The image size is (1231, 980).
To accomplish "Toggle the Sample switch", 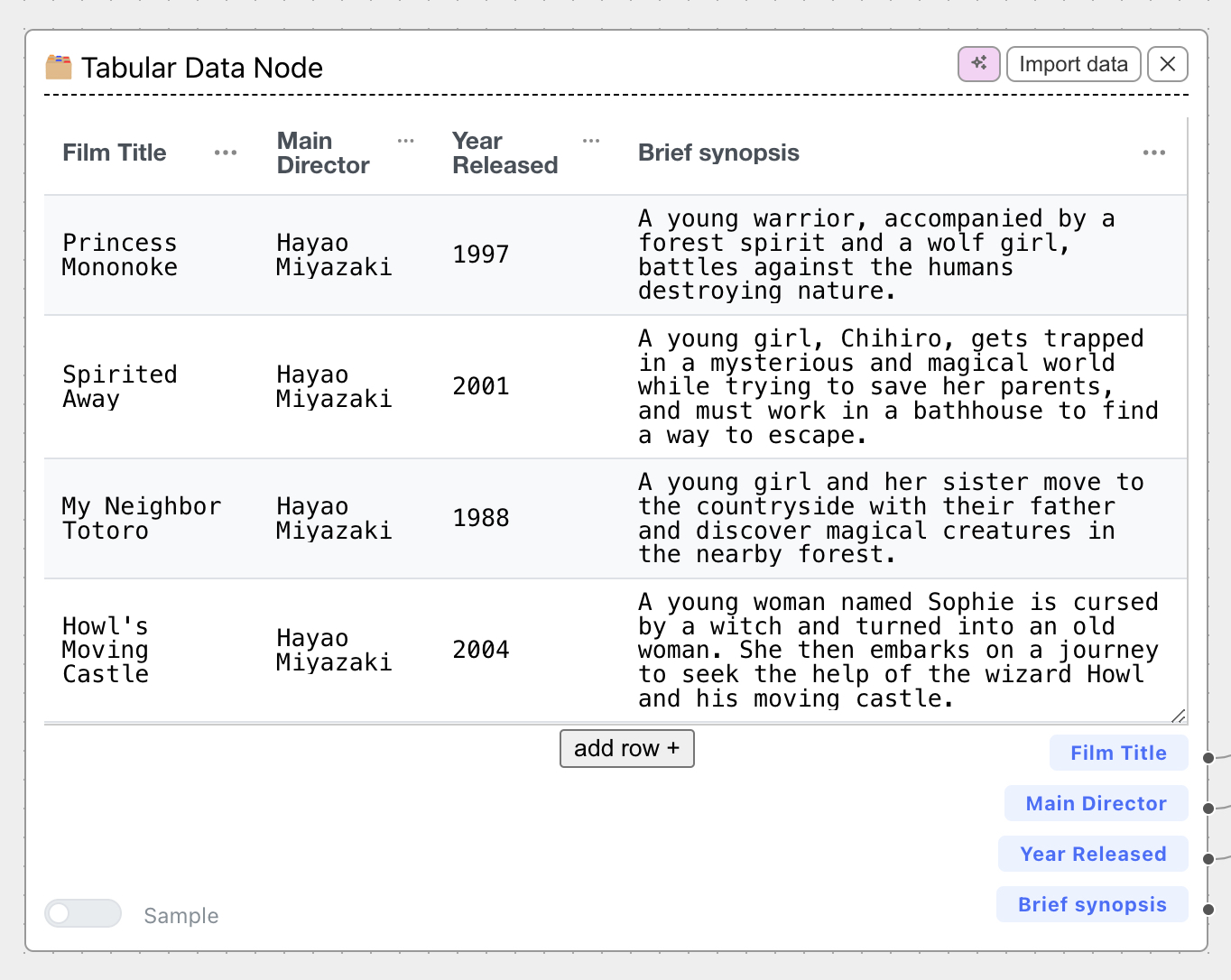I will pyautogui.click(x=83, y=913).
